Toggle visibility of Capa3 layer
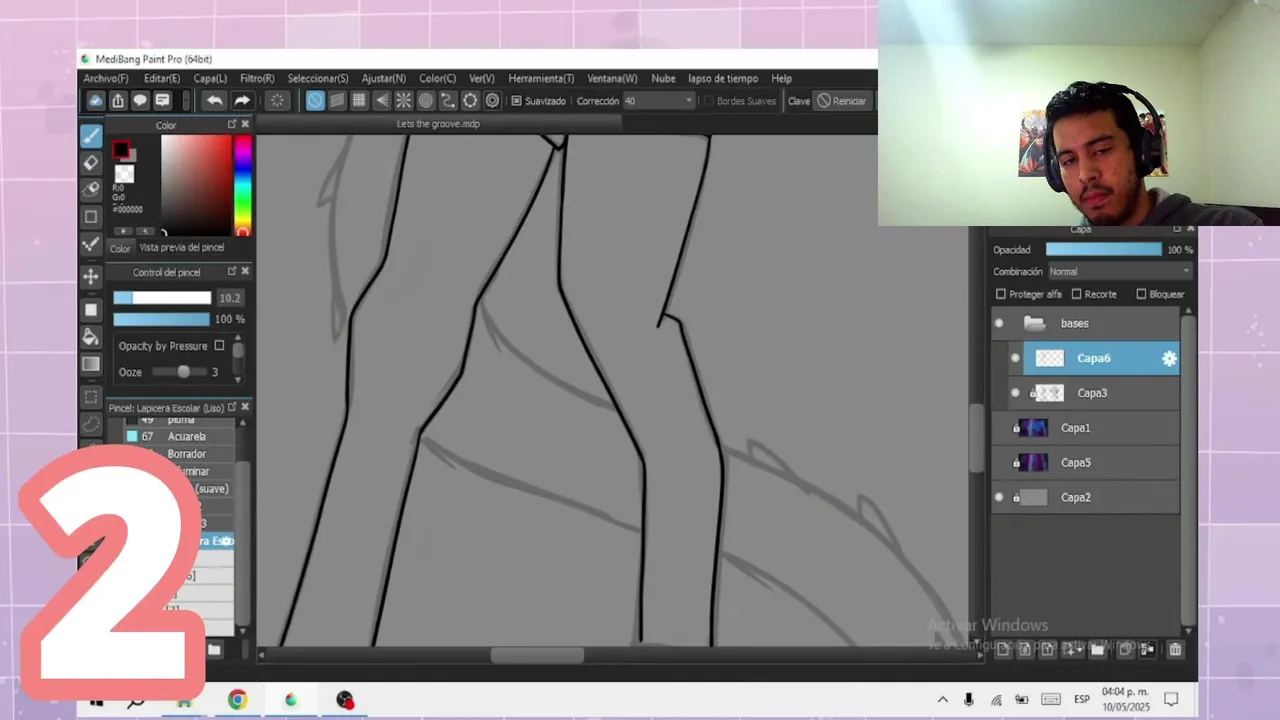1280x720 pixels. 1015,393
